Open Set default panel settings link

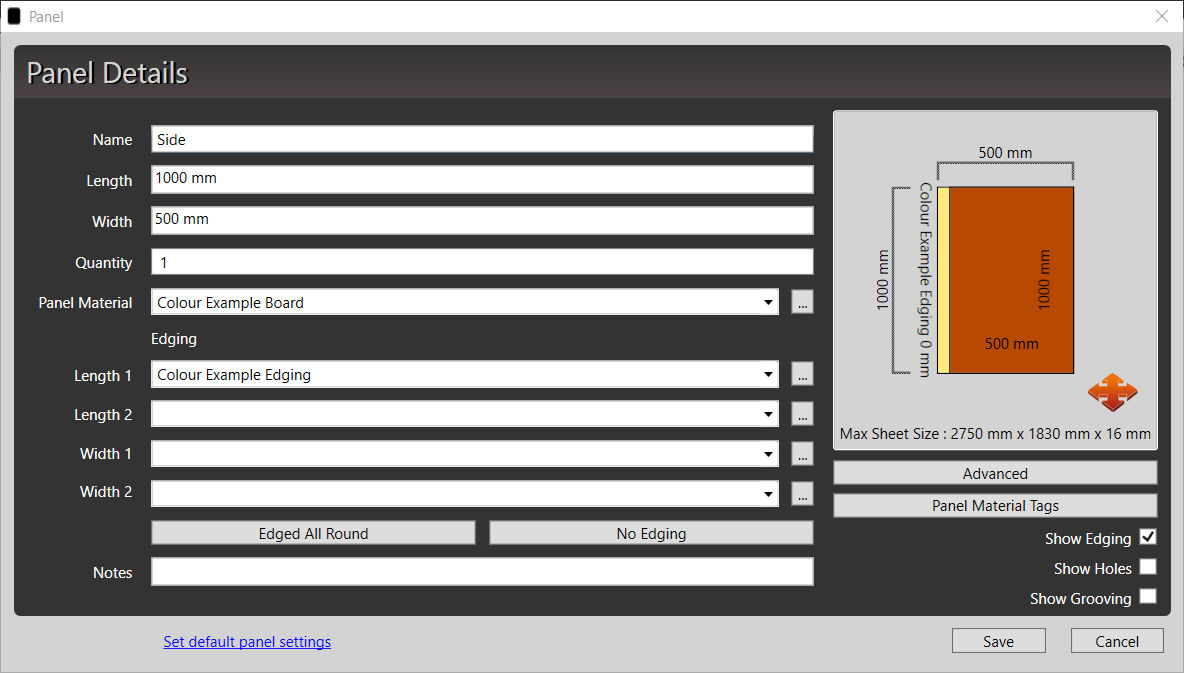click(x=247, y=641)
